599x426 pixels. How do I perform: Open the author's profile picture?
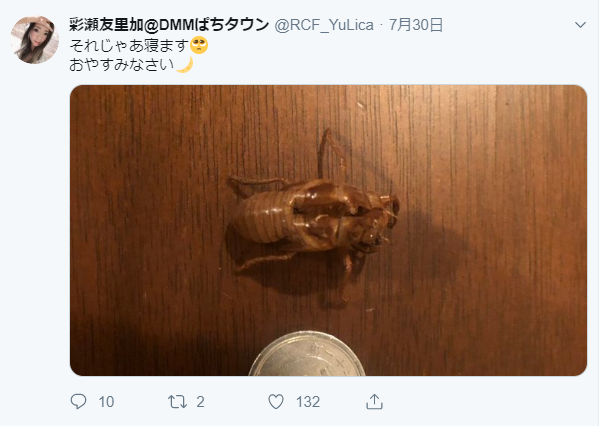pyautogui.click(x=35, y=40)
